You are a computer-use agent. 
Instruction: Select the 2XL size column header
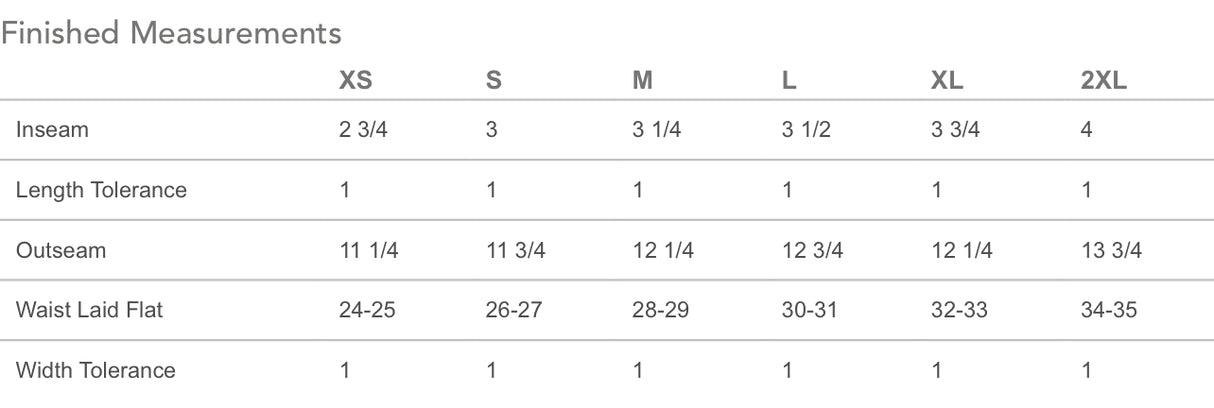[1103, 82]
